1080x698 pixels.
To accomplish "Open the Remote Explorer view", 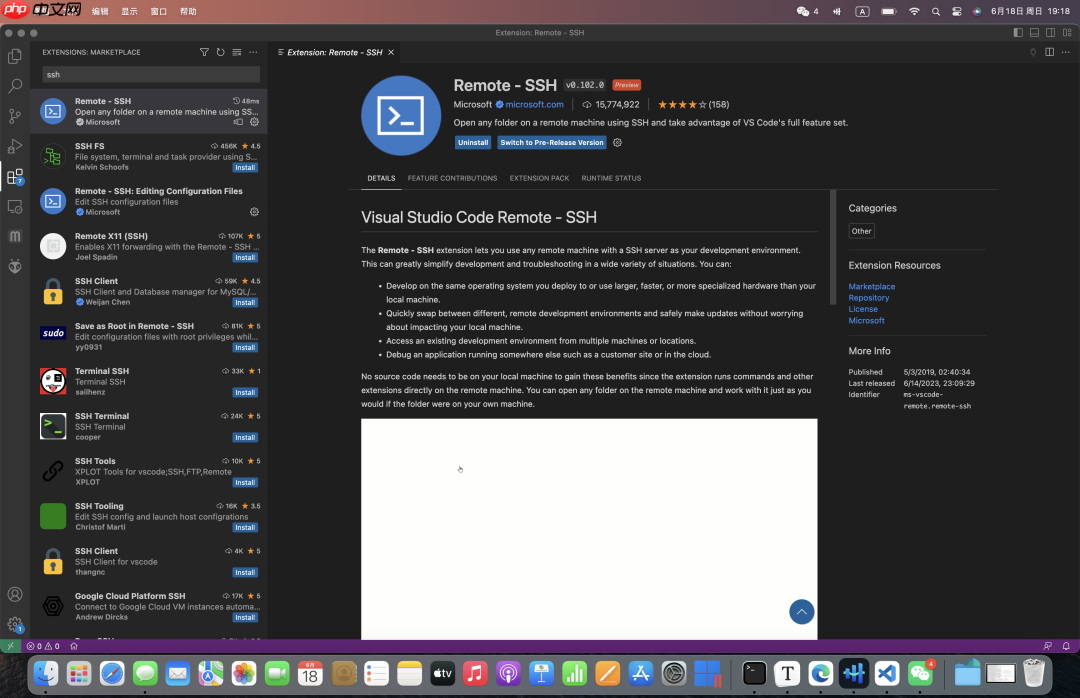I will click(14, 207).
